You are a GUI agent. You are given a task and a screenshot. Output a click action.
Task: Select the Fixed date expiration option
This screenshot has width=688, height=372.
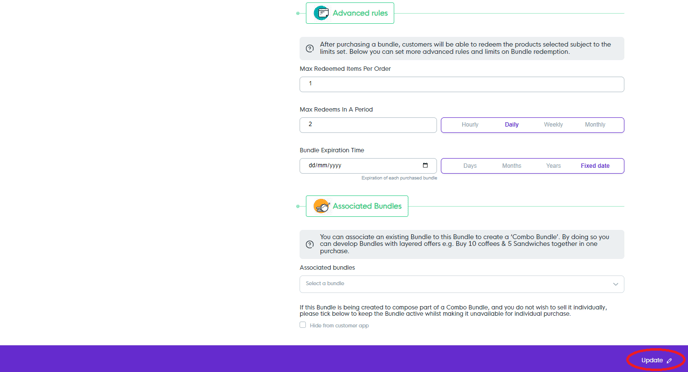(x=595, y=166)
